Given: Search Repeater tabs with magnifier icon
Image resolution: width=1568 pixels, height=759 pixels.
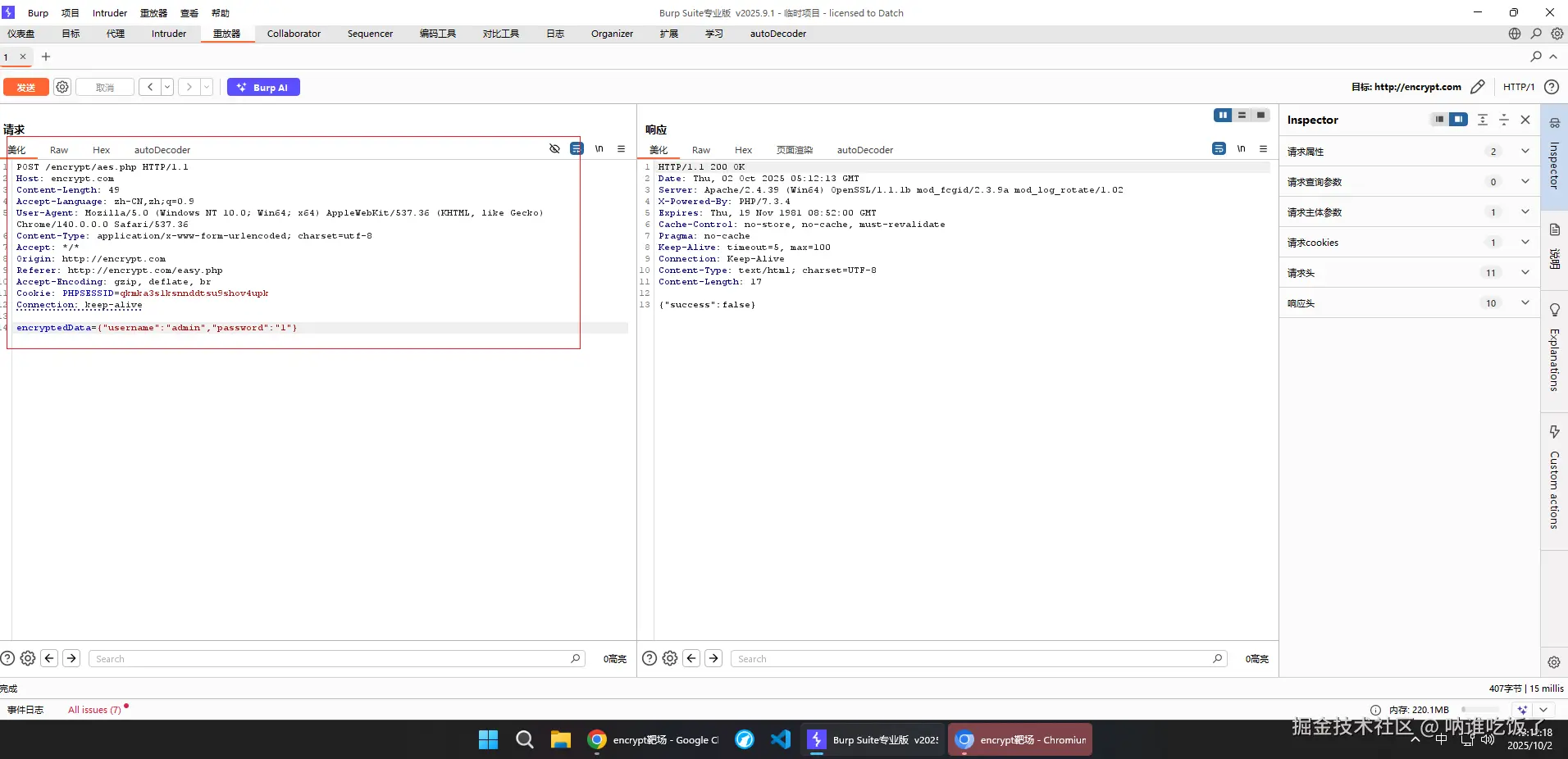Looking at the screenshot, I should [x=1536, y=57].
